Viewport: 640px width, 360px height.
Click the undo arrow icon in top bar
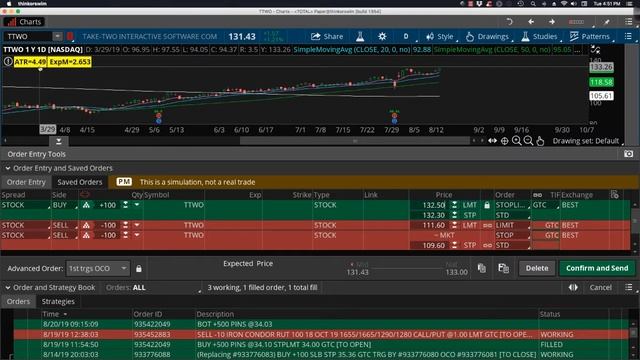[509, 22]
